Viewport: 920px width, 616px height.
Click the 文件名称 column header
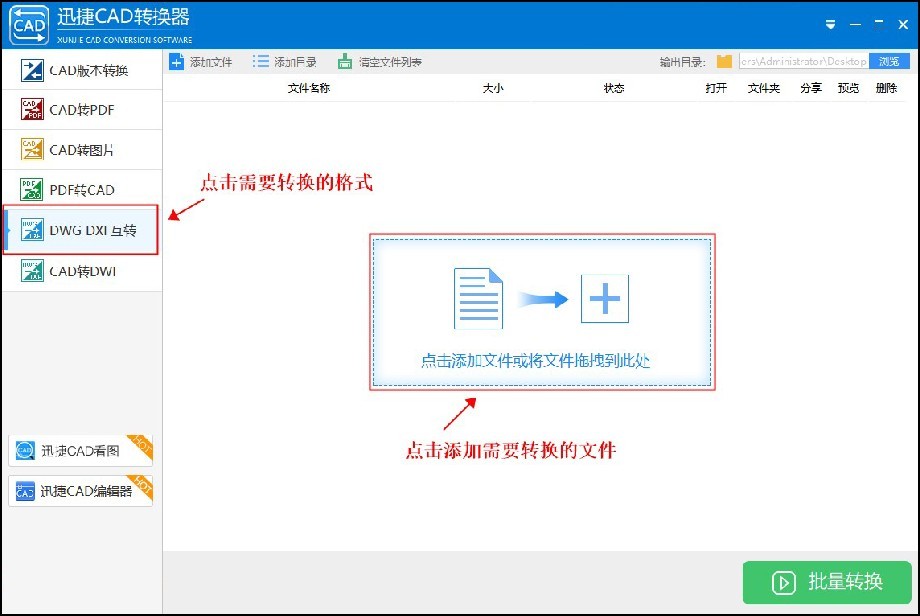click(309, 88)
